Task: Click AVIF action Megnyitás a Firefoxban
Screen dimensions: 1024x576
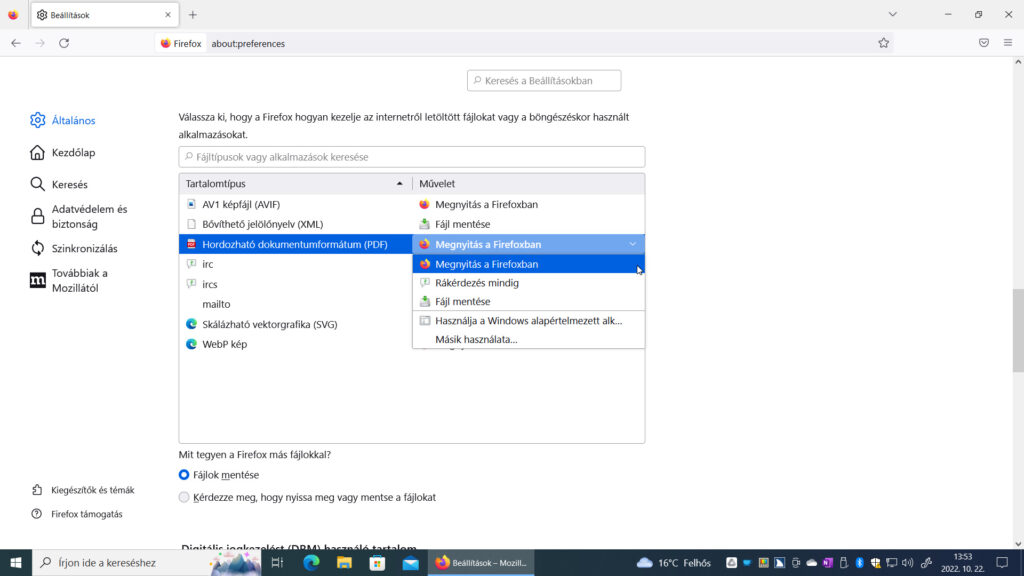Action: (x=528, y=204)
